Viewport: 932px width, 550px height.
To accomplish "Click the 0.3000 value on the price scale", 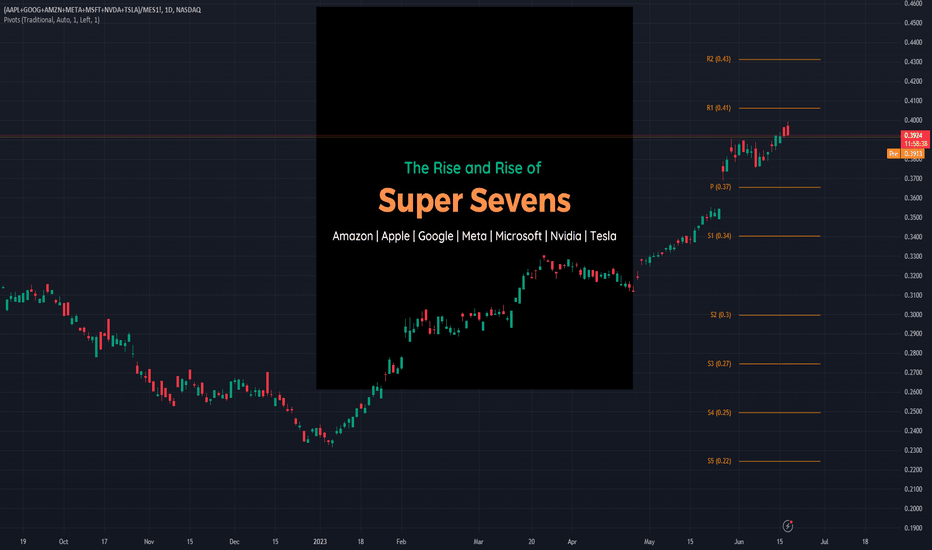I will coord(914,315).
